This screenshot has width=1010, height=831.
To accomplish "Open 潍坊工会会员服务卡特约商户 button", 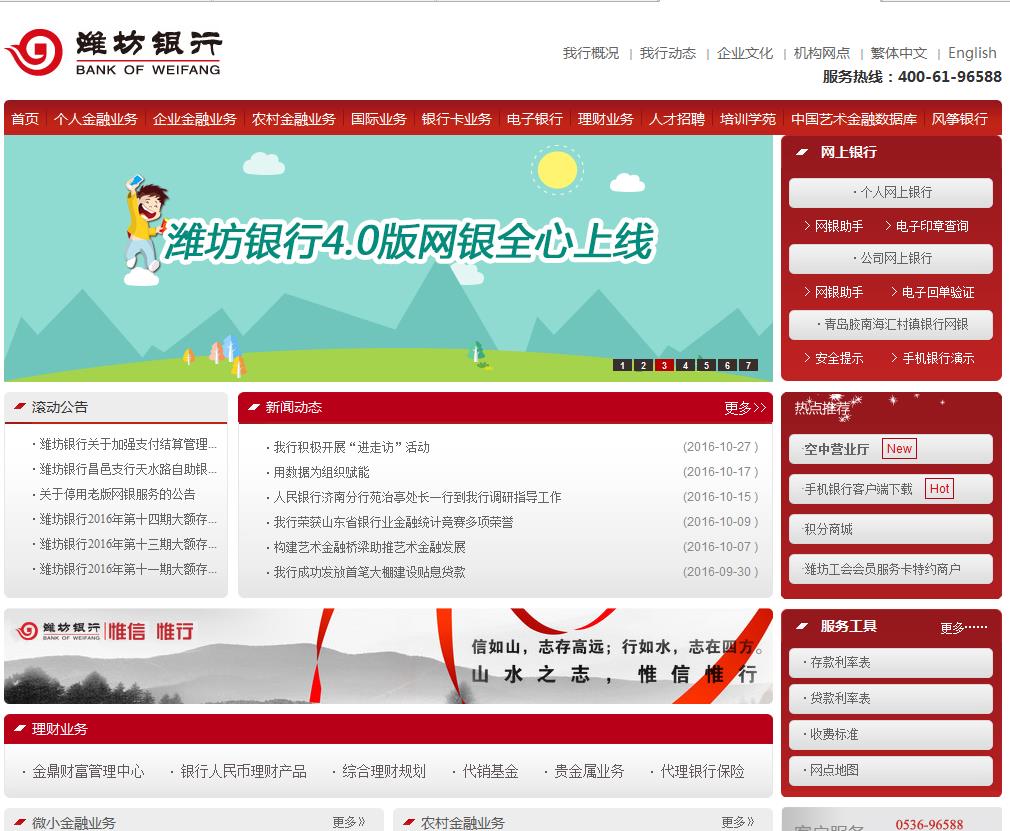I will (891, 569).
